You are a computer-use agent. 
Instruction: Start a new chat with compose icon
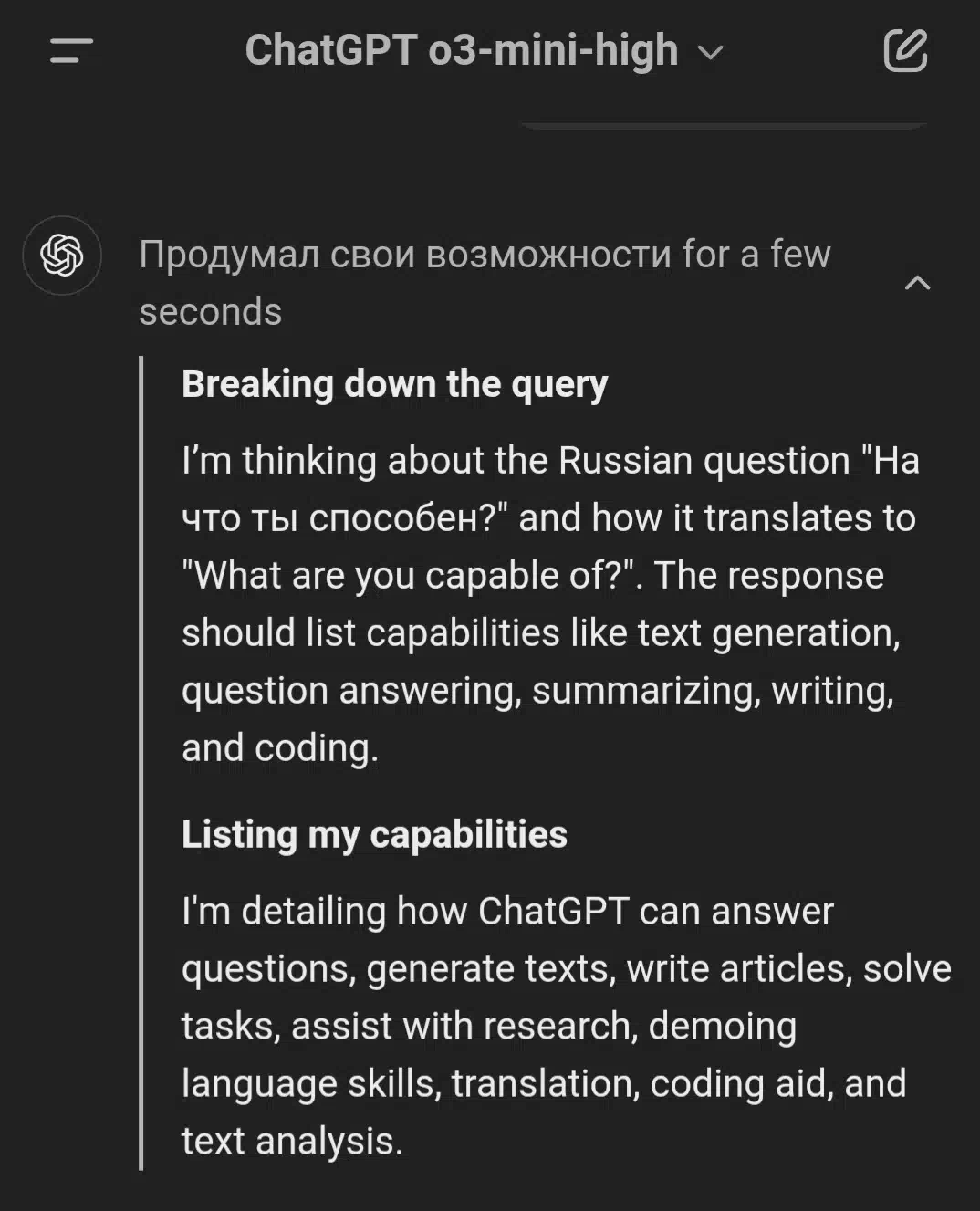(905, 51)
